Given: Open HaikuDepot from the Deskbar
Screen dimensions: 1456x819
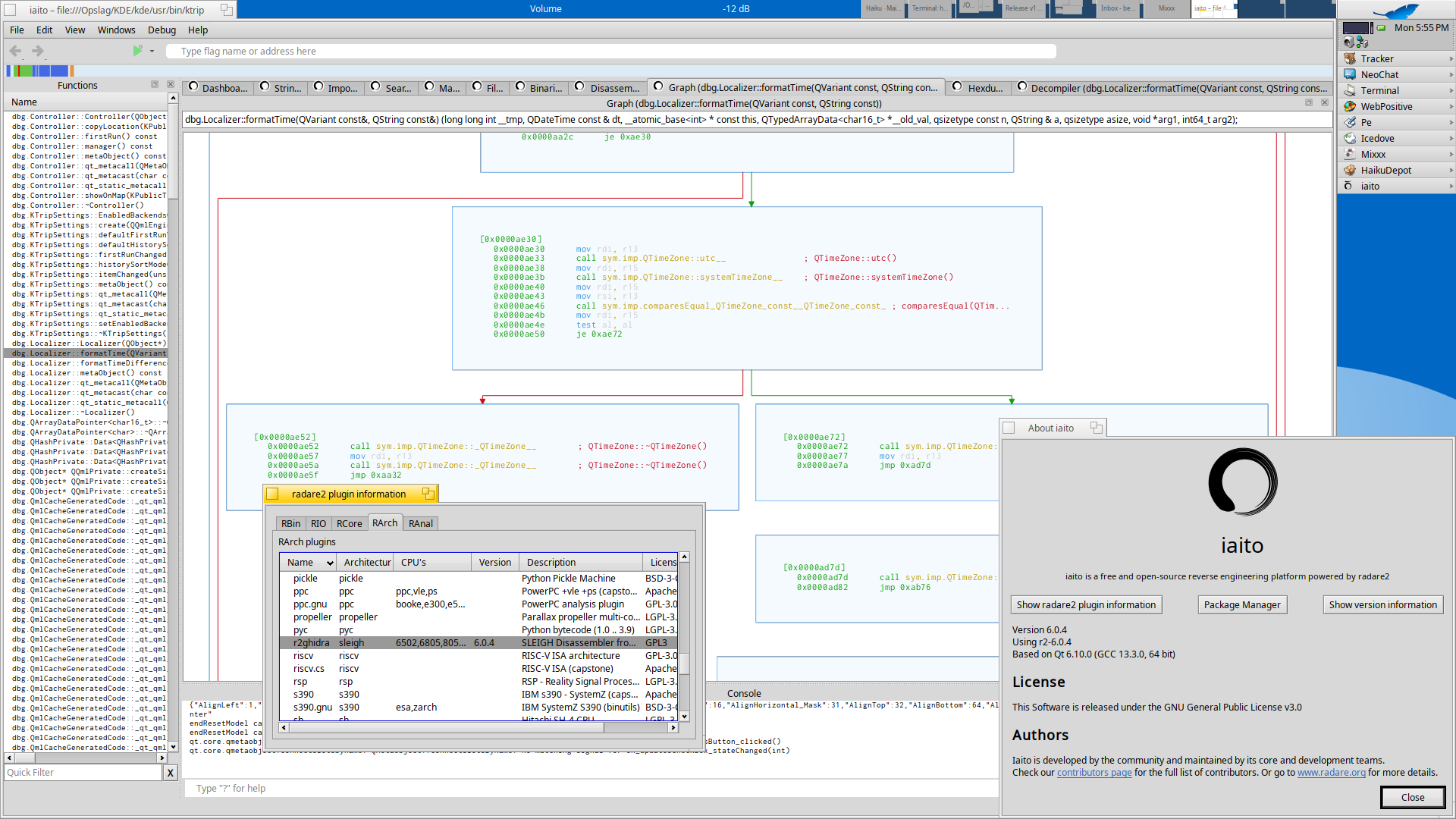Looking at the screenshot, I should [x=1385, y=170].
